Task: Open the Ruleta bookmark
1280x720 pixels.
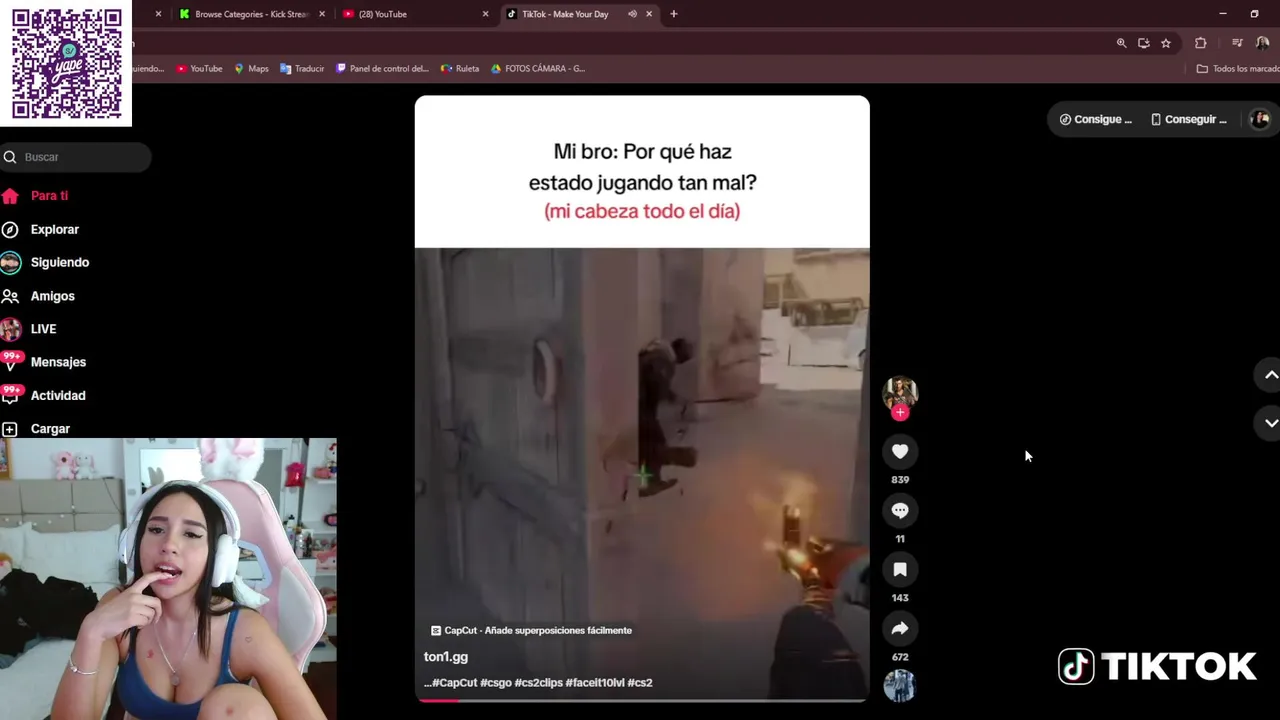Action: [460, 69]
